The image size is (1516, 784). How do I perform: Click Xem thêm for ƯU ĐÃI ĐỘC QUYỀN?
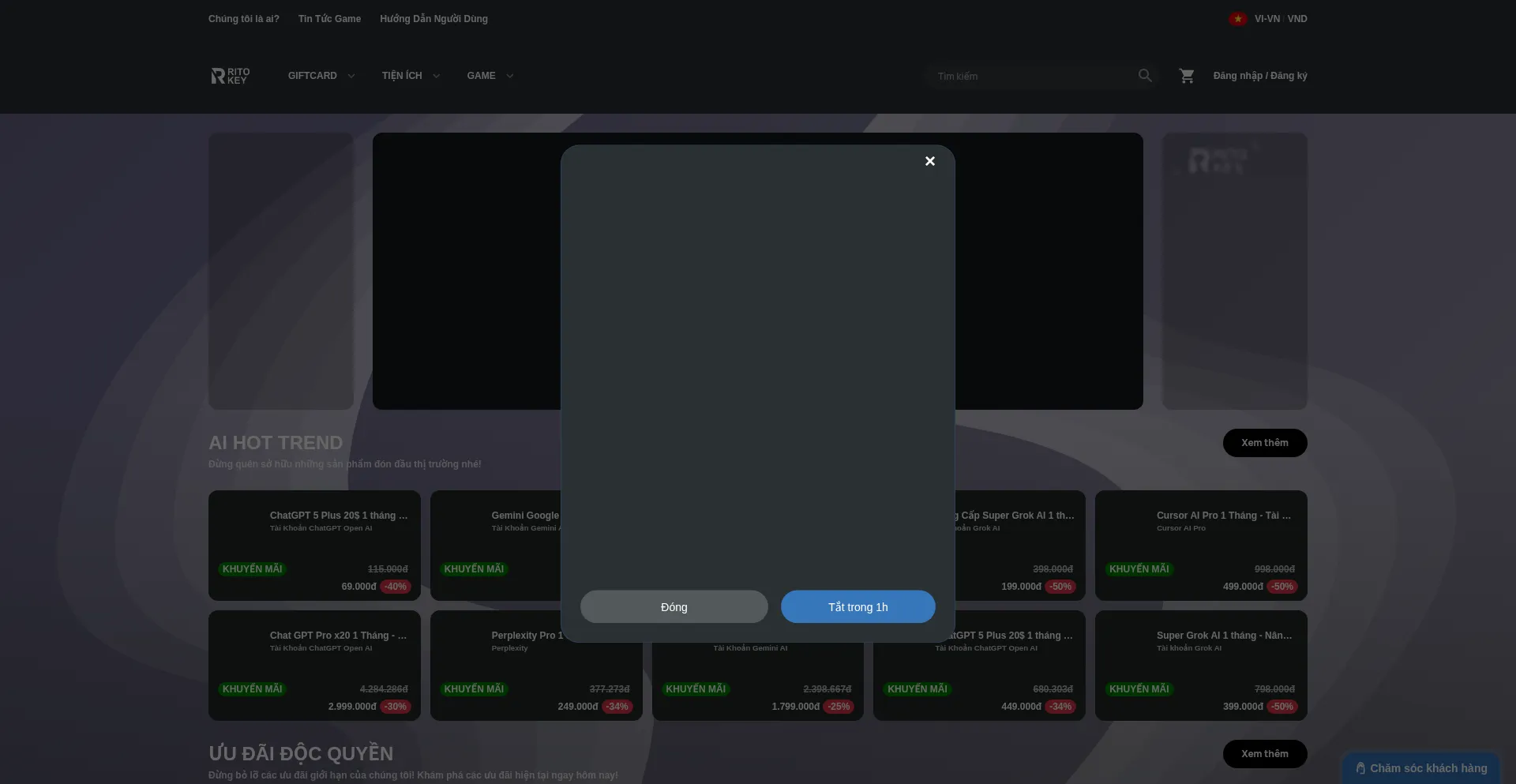pos(1265,754)
